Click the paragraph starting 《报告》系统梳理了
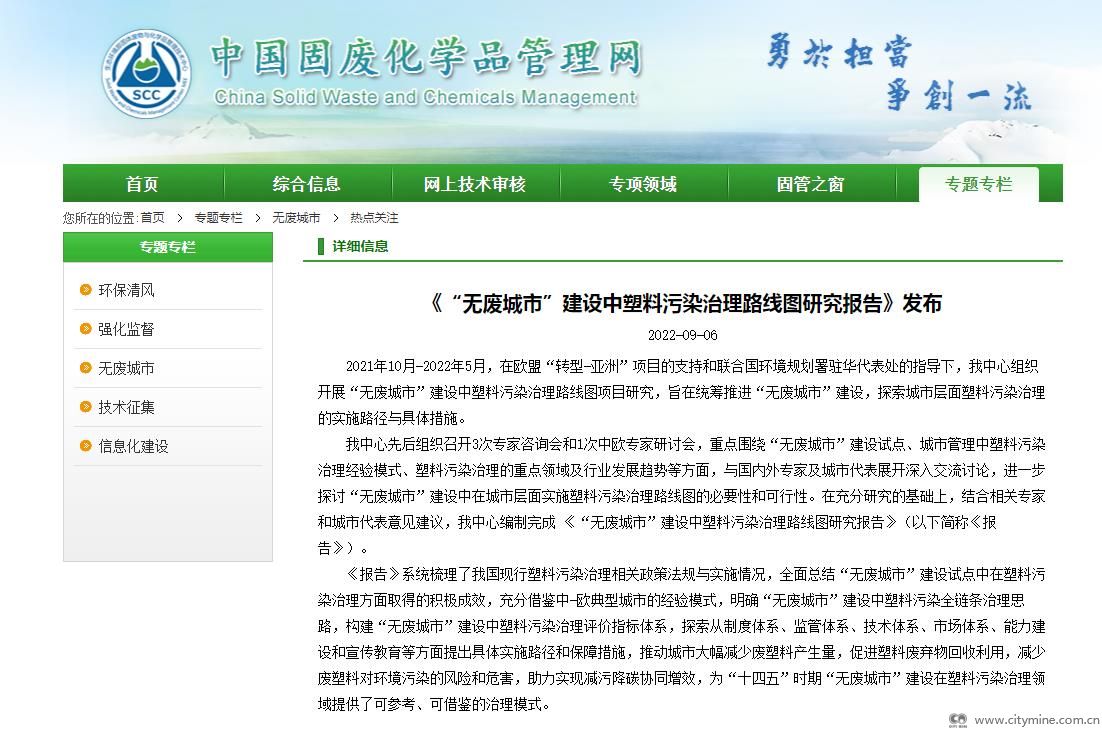This screenshot has width=1102, height=730. [x=682, y=639]
